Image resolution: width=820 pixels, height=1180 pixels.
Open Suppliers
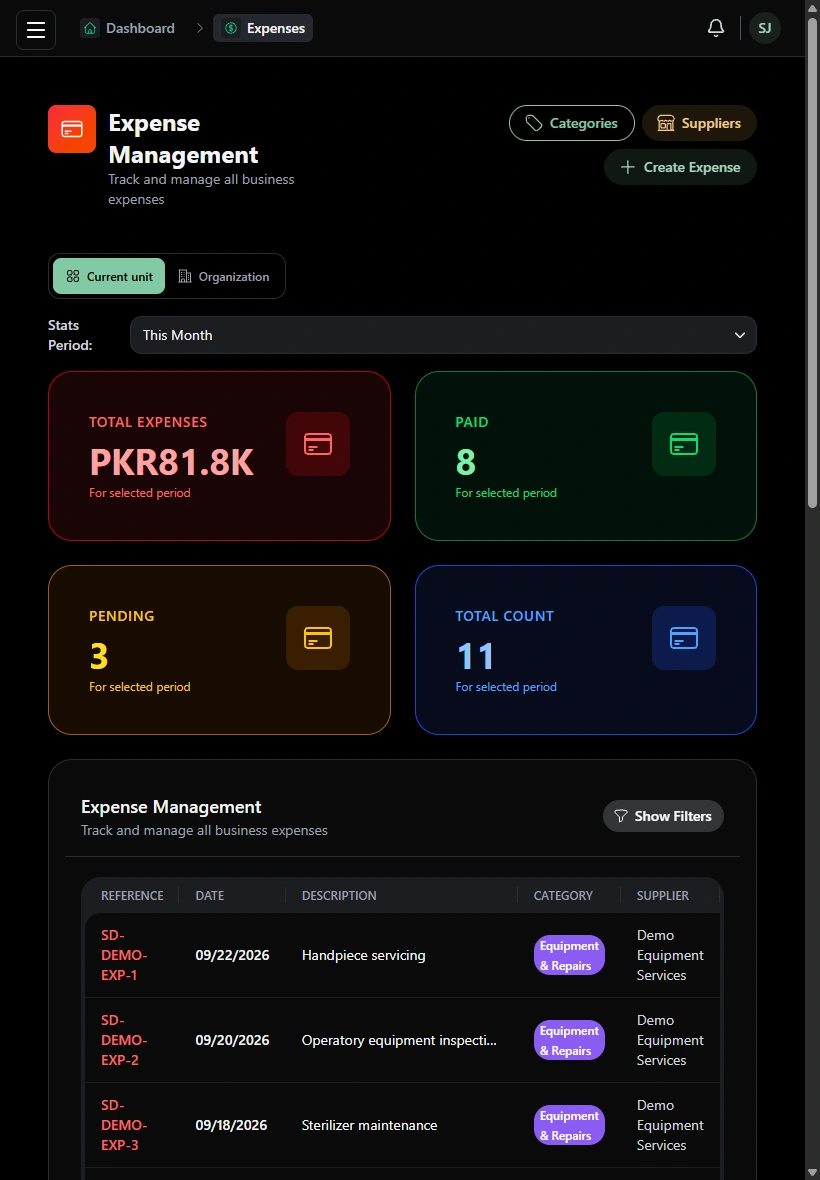click(x=699, y=123)
